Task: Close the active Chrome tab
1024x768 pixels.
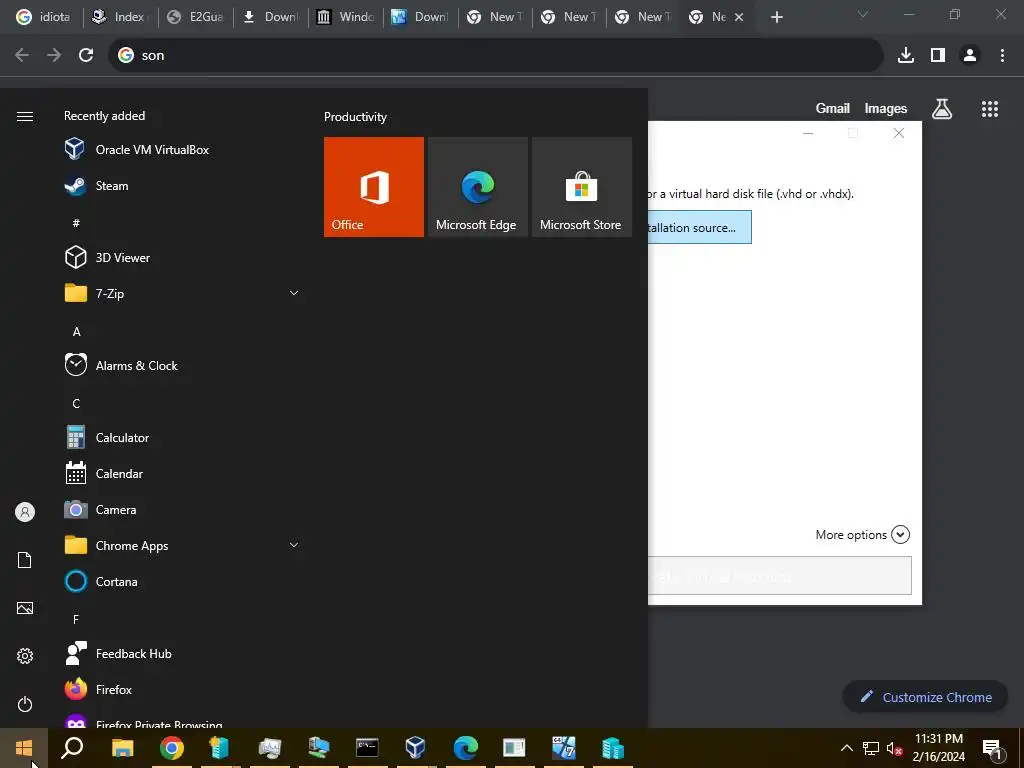Action: (739, 18)
